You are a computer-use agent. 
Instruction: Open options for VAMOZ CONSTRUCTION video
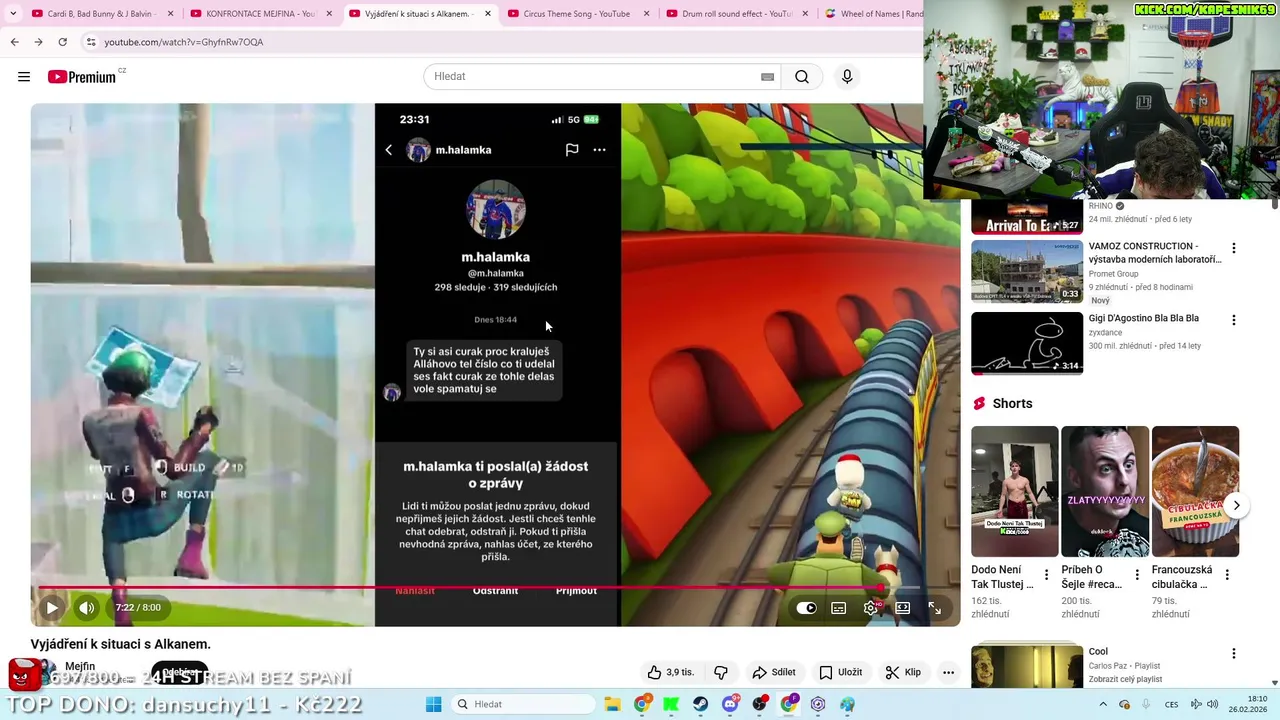(x=1233, y=248)
